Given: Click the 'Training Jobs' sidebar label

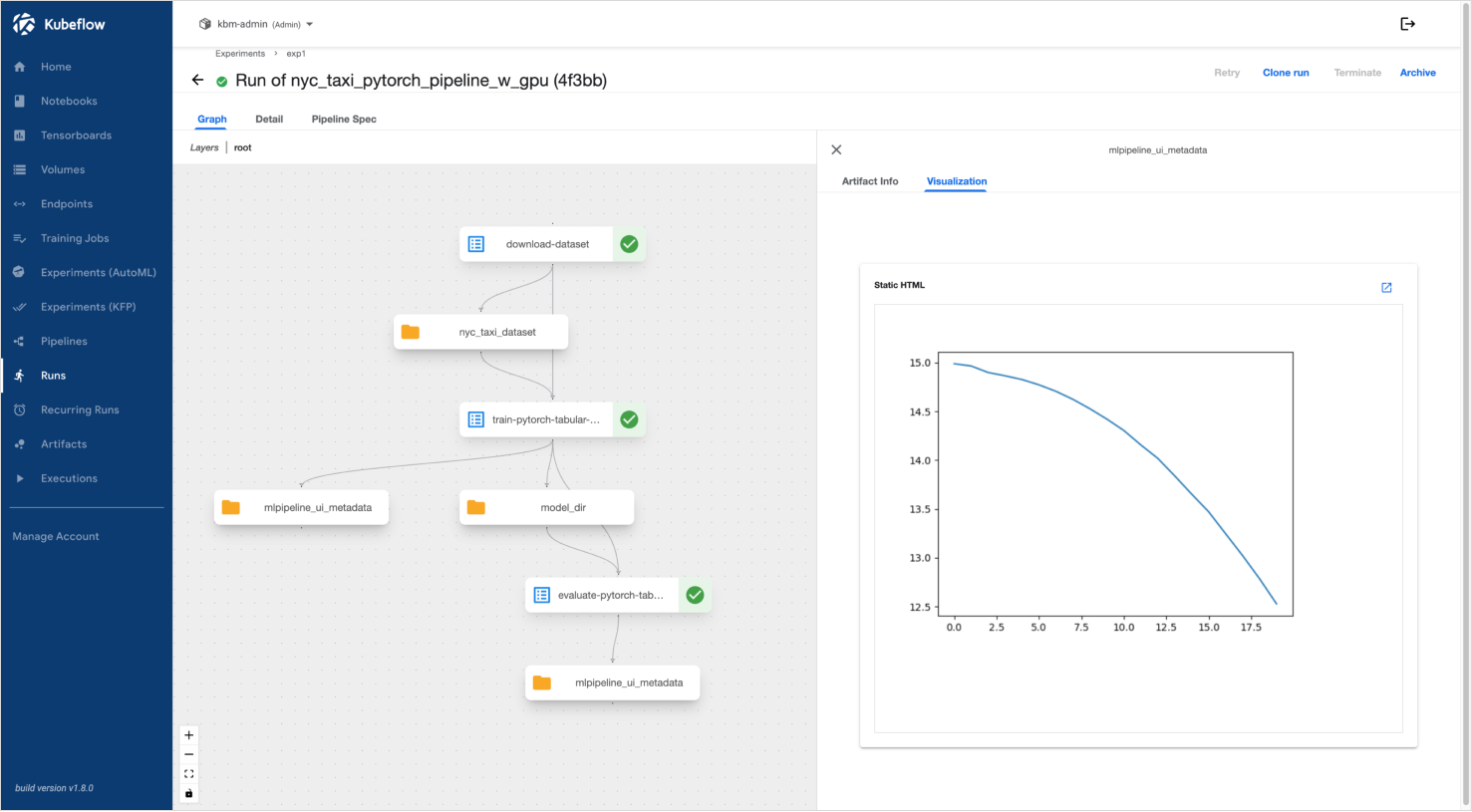Looking at the screenshot, I should [x=75, y=238].
